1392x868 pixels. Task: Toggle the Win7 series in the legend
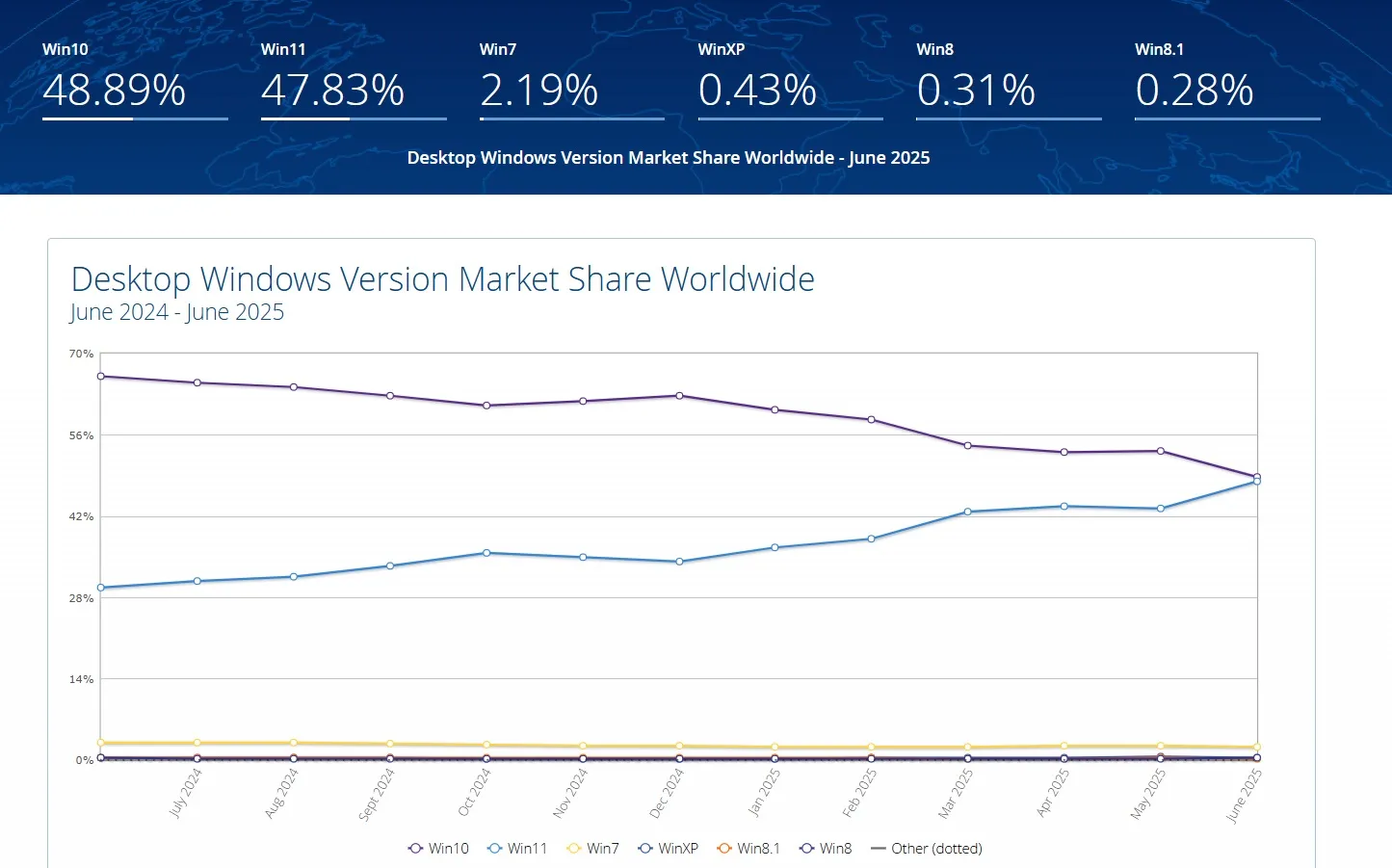592,849
